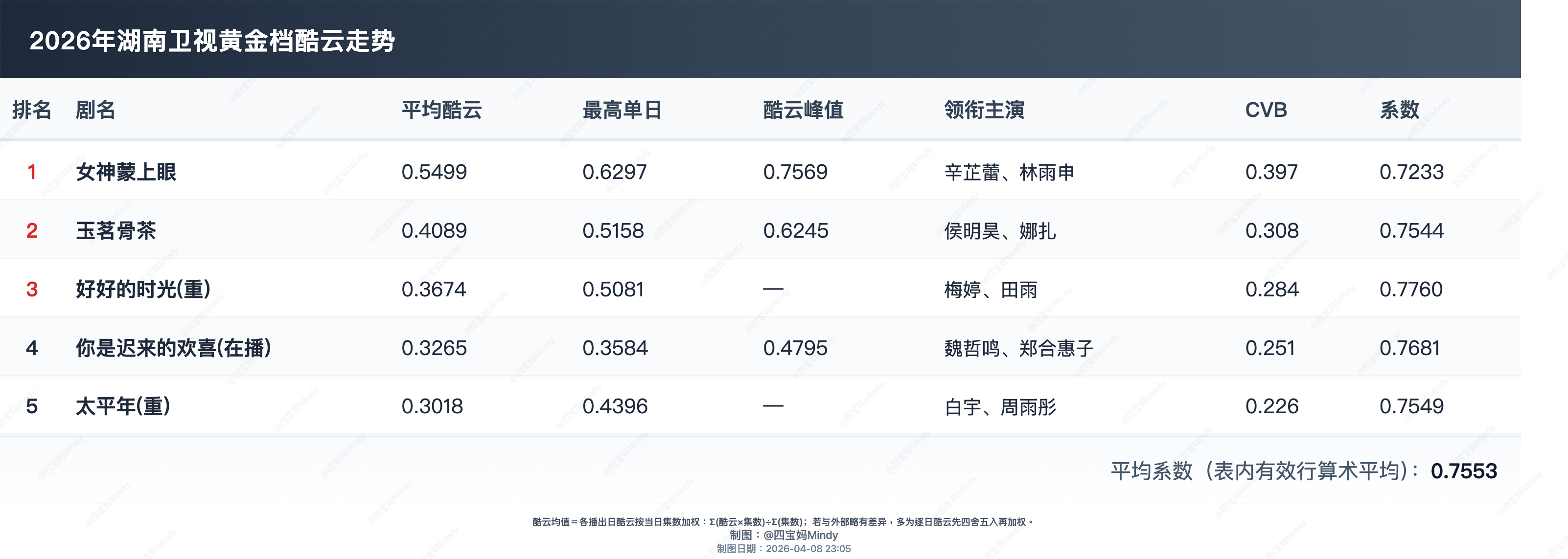
Task: Click the 0.7569 peak value cell
Action: tap(795, 172)
